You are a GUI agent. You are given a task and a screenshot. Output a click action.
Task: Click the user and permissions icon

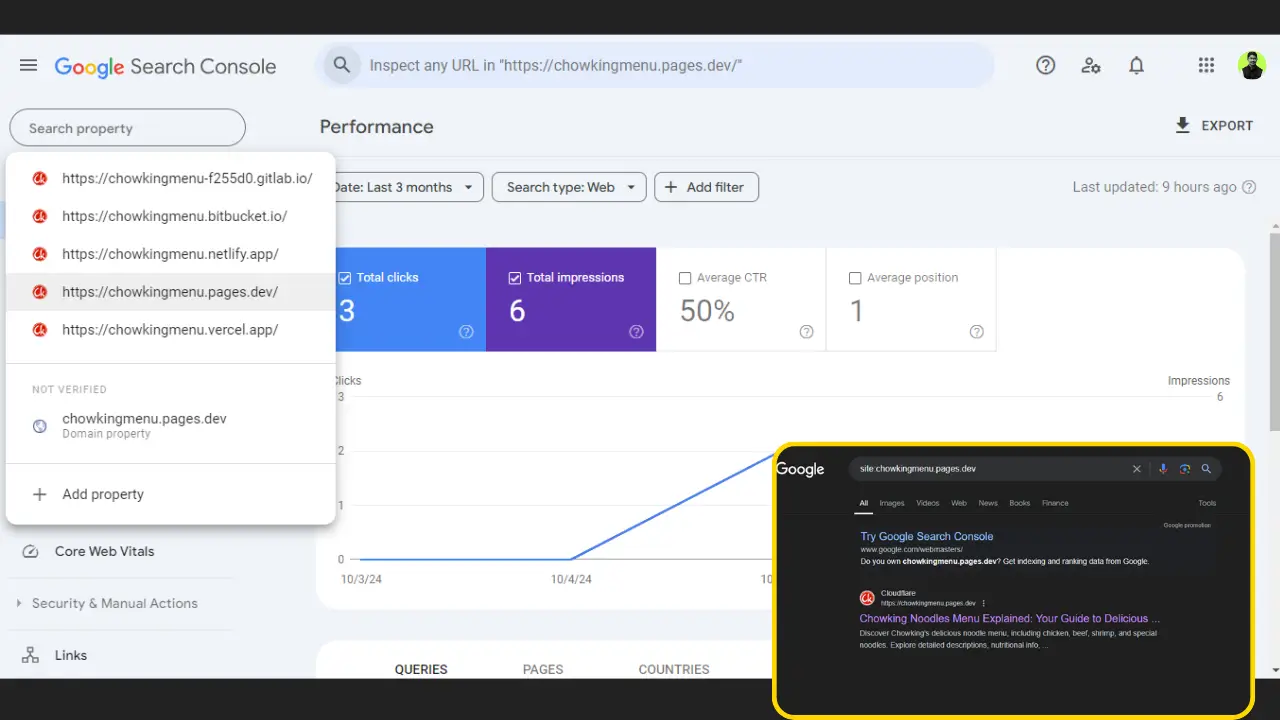point(1090,65)
